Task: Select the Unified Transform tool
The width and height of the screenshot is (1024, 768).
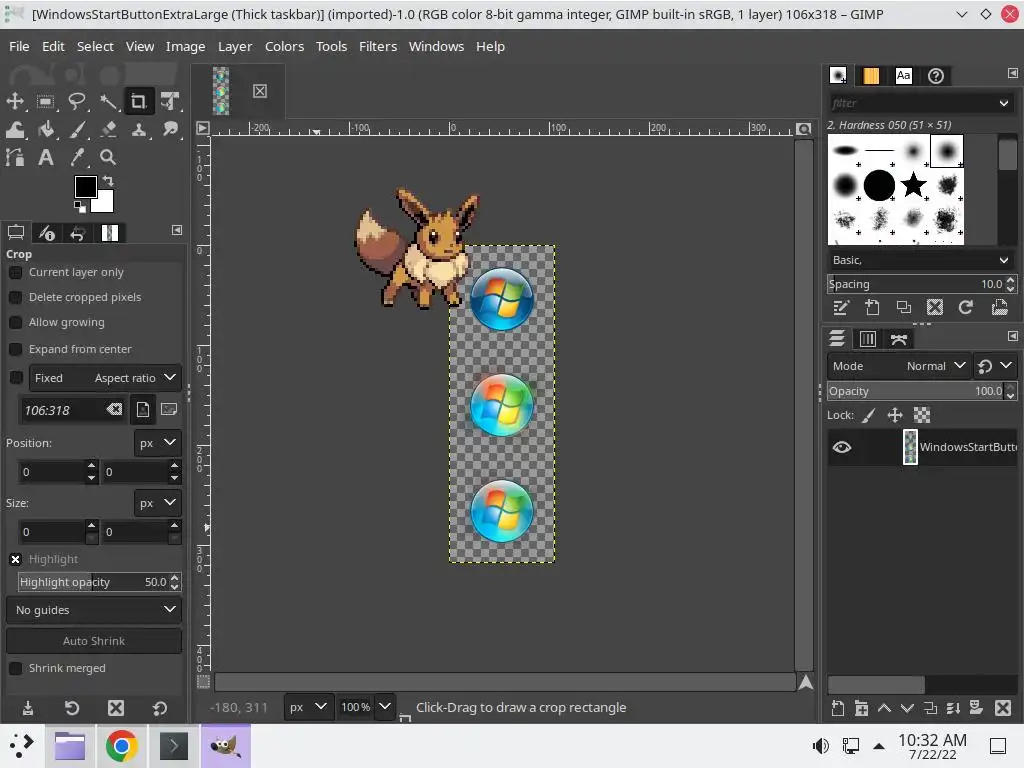Action: coord(170,101)
